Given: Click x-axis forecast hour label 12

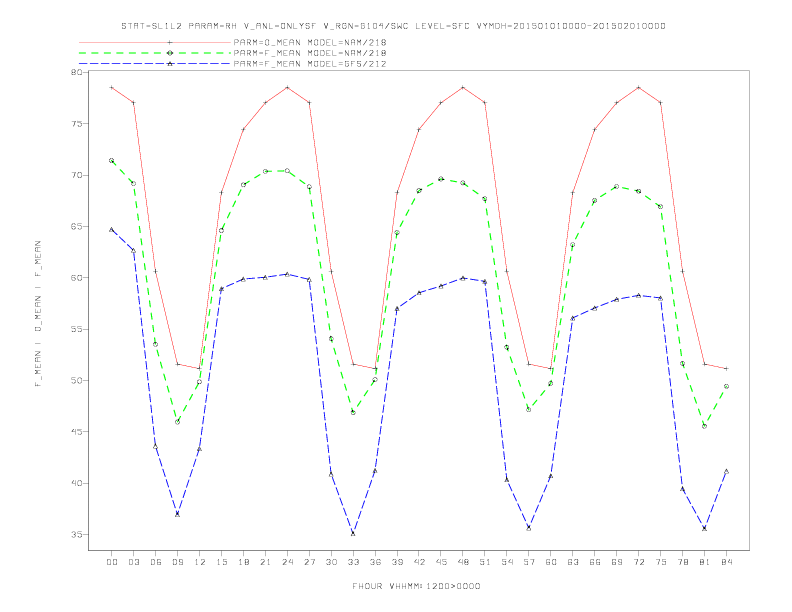Looking at the screenshot, I should [x=200, y=562].
